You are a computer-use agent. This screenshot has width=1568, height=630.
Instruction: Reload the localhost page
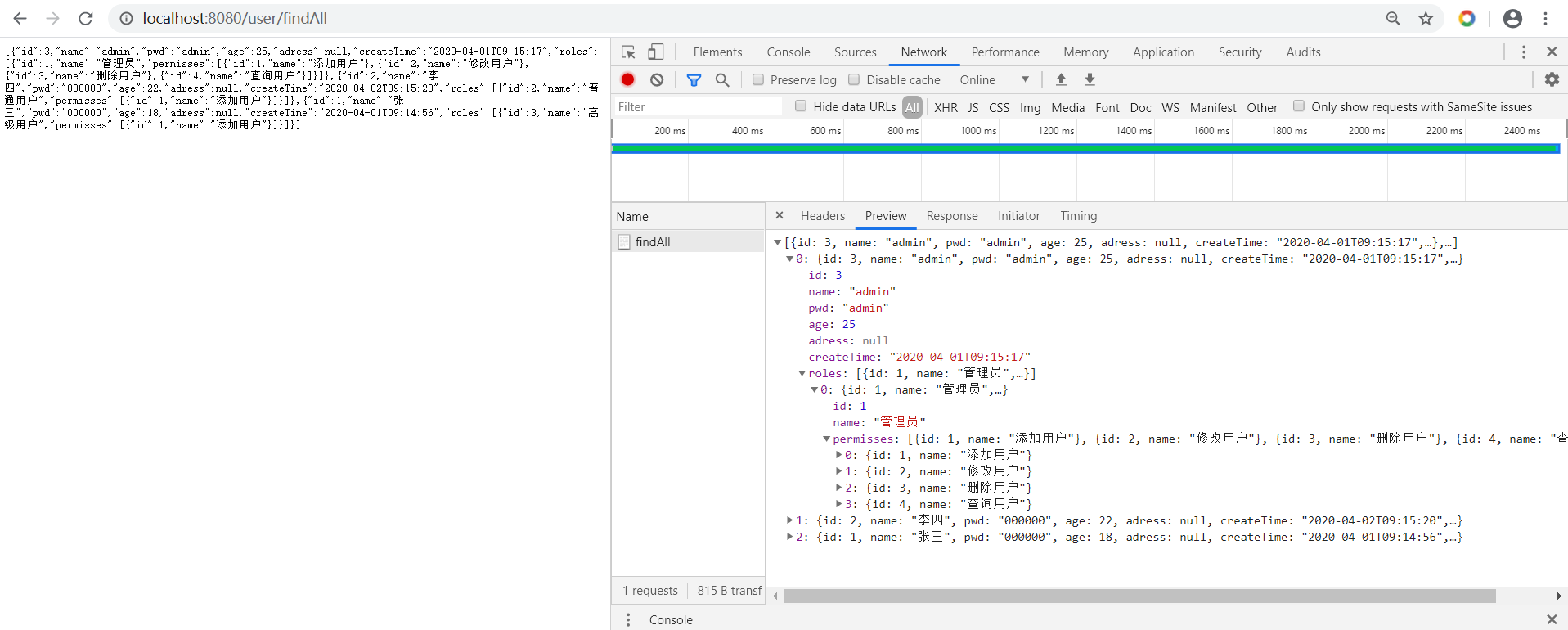click(x=86, y=18)
